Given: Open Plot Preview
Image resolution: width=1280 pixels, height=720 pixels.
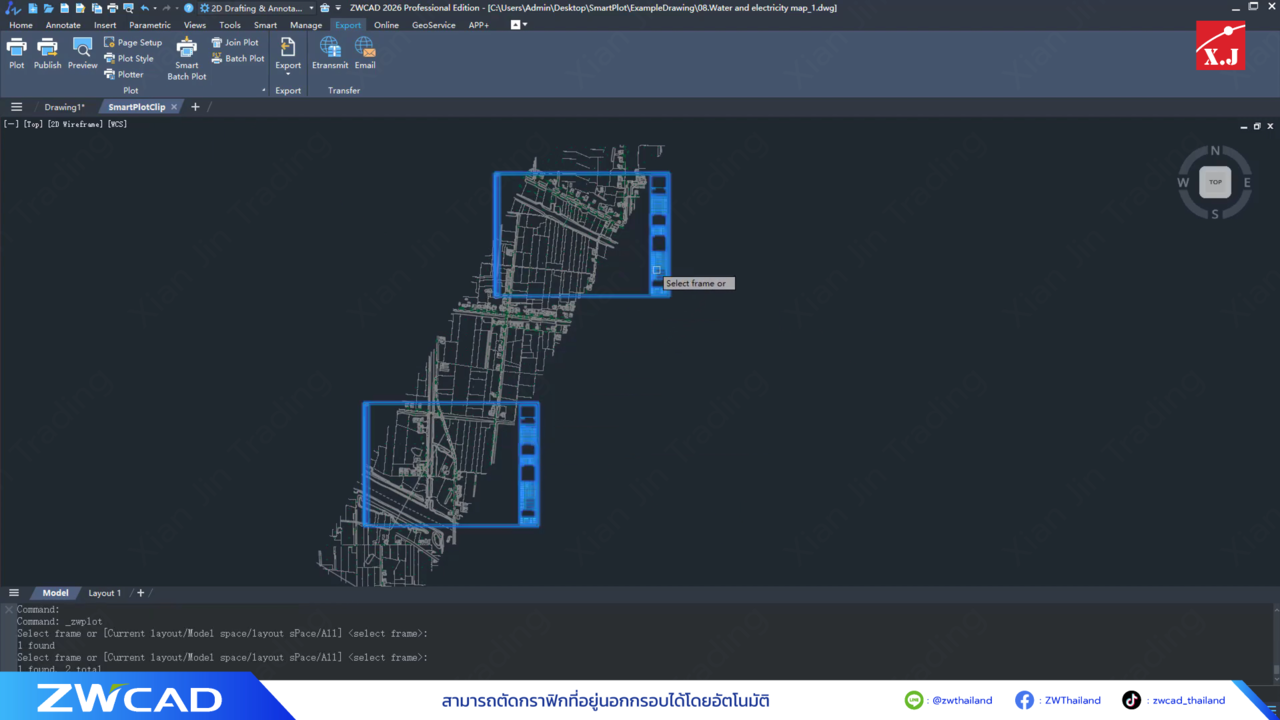Looking at the screenshot, I should point(83,53).
